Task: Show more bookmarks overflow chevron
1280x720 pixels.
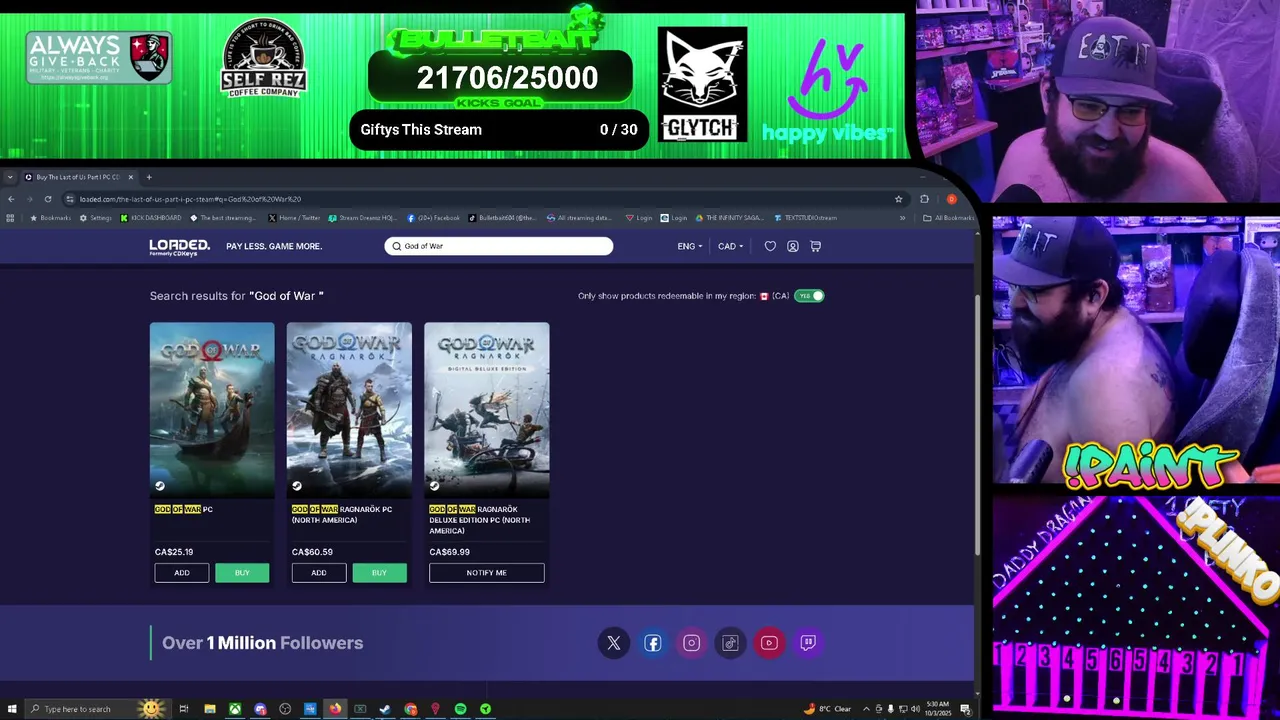Action: point(902,218)
